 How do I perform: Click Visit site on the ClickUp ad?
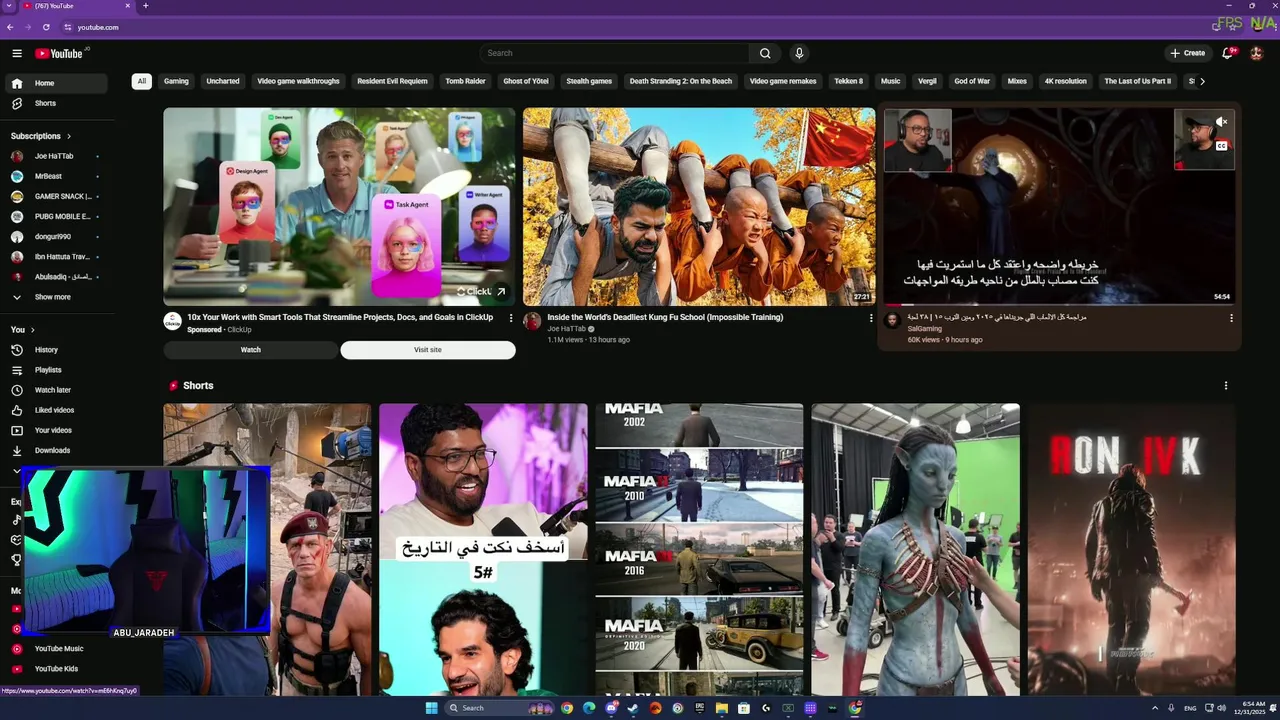(x=428, y=350)
